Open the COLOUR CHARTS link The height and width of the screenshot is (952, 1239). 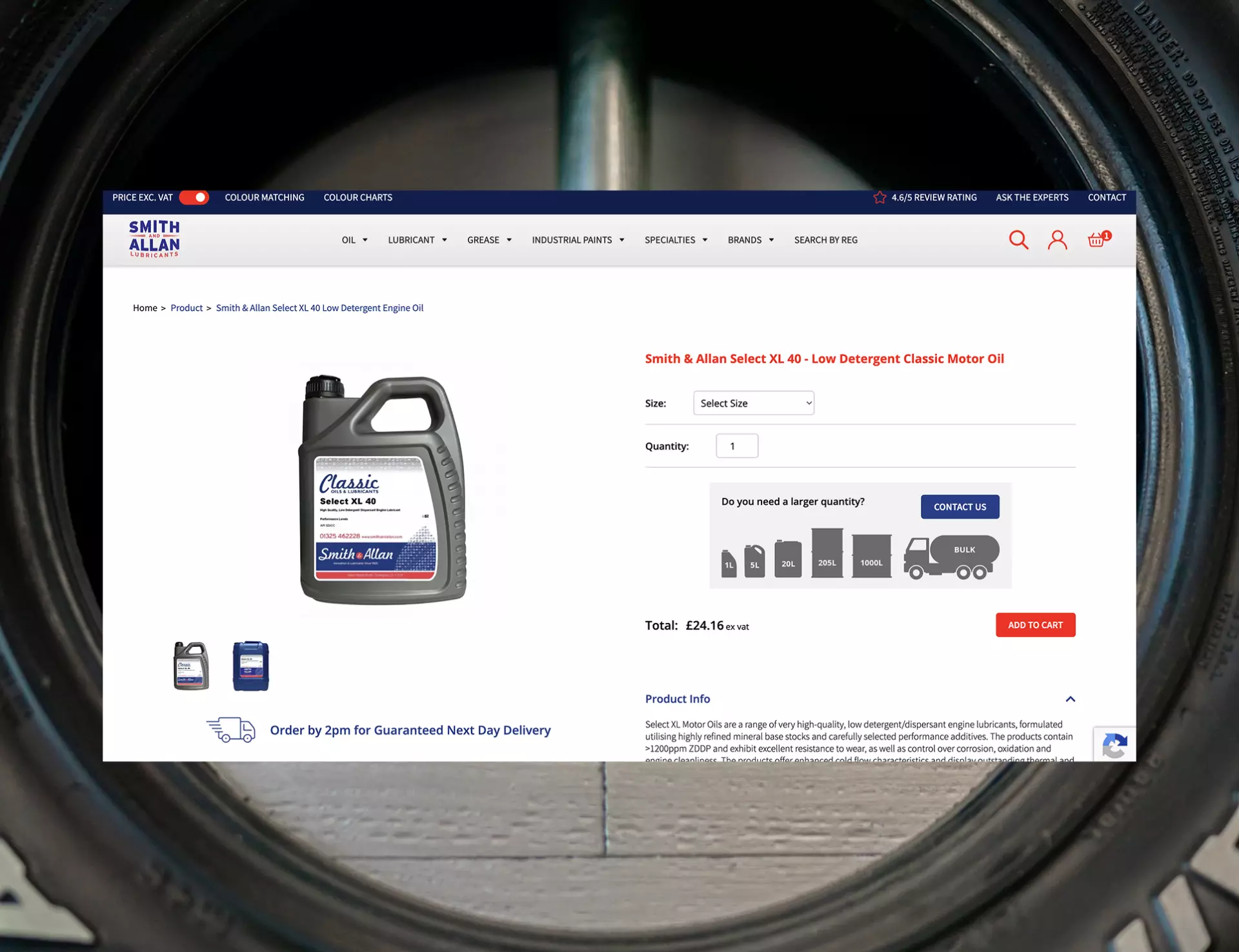pyautogui.click(x=358, y=197)
